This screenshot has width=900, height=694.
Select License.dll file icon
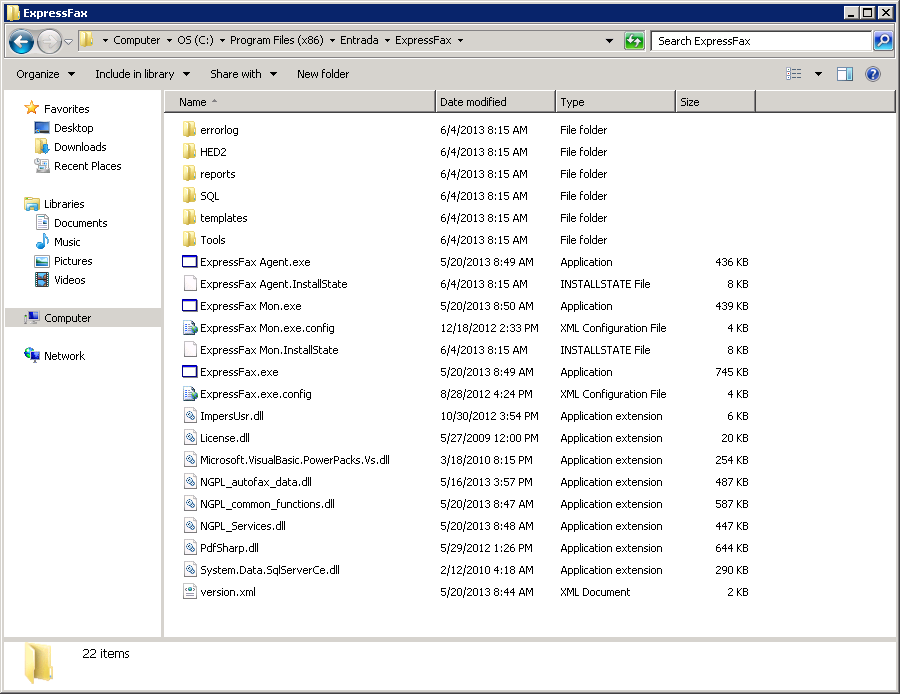[x=189, y=437]
